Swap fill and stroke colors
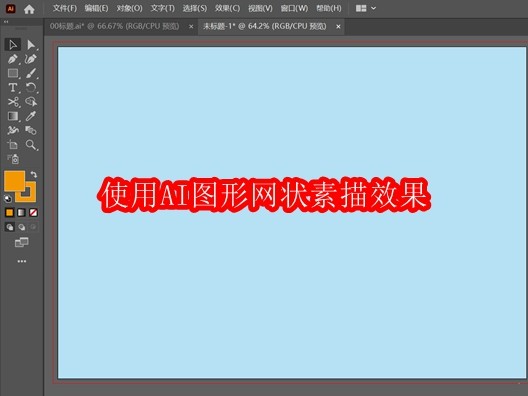 pos(34,174)
